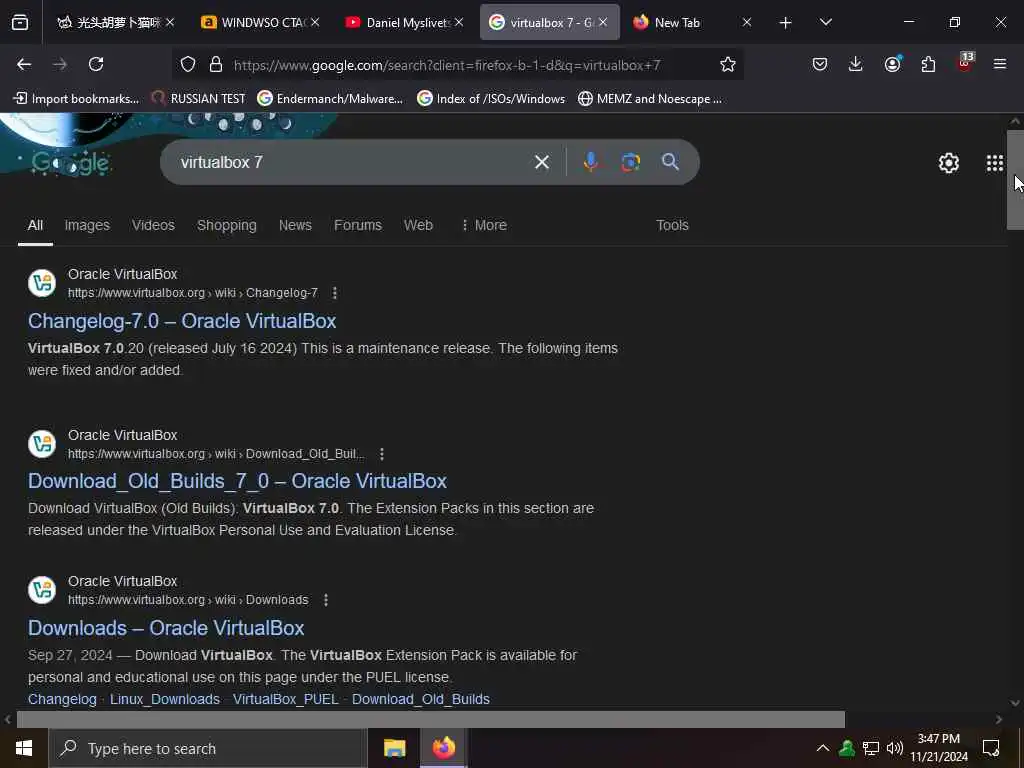Open Firefox account menu

[893, 64]
